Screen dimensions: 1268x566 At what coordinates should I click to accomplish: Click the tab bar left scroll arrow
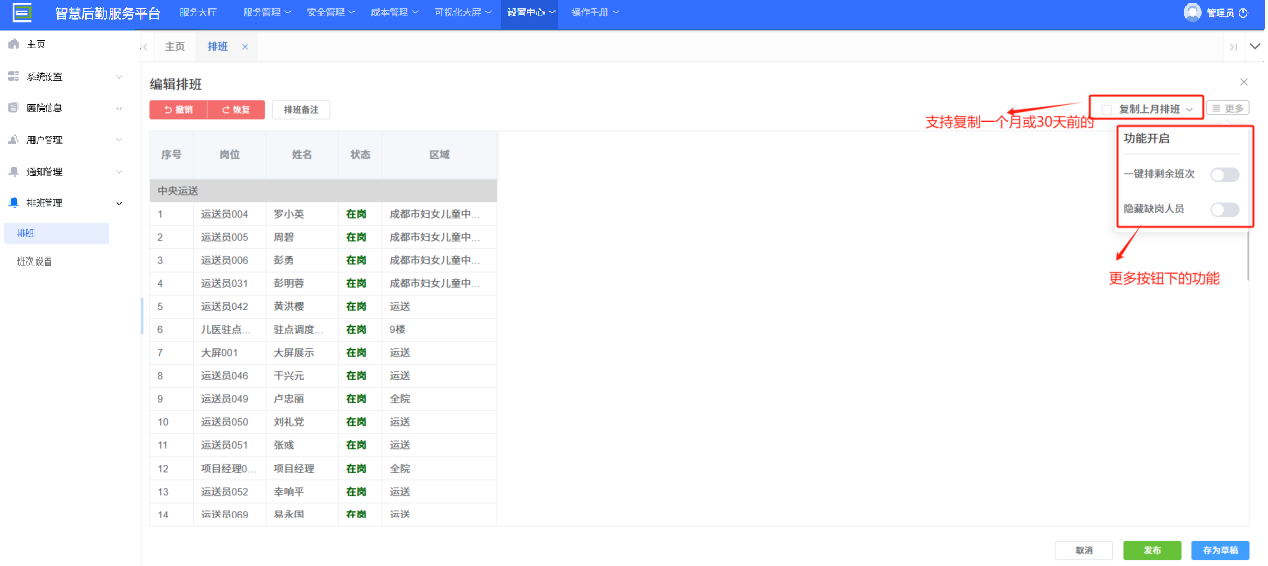(145, 47)
